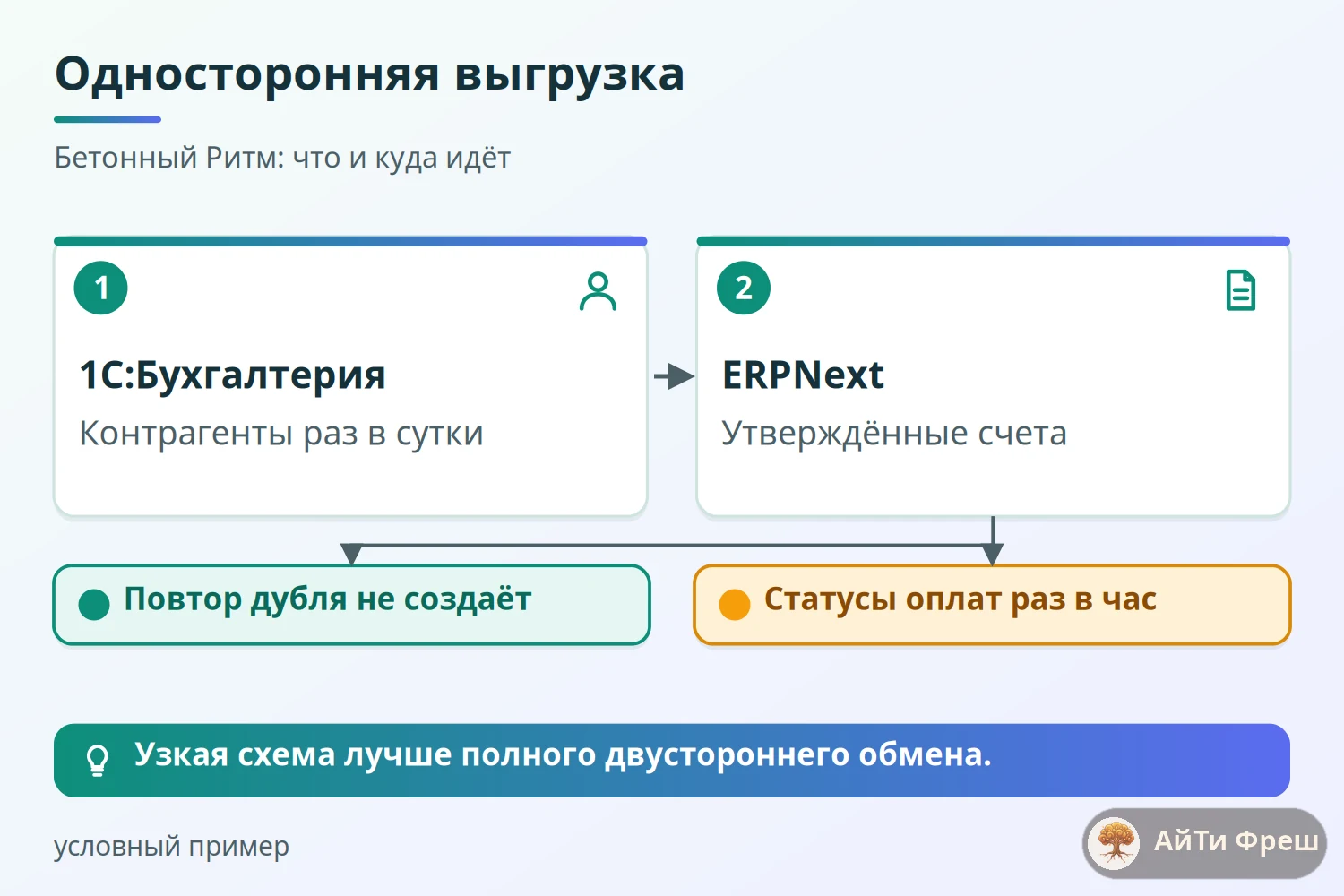Screen dimensions: 1344x896
Task: Click the document icon in the ERPNext card
Action: tap(1240, 290)
